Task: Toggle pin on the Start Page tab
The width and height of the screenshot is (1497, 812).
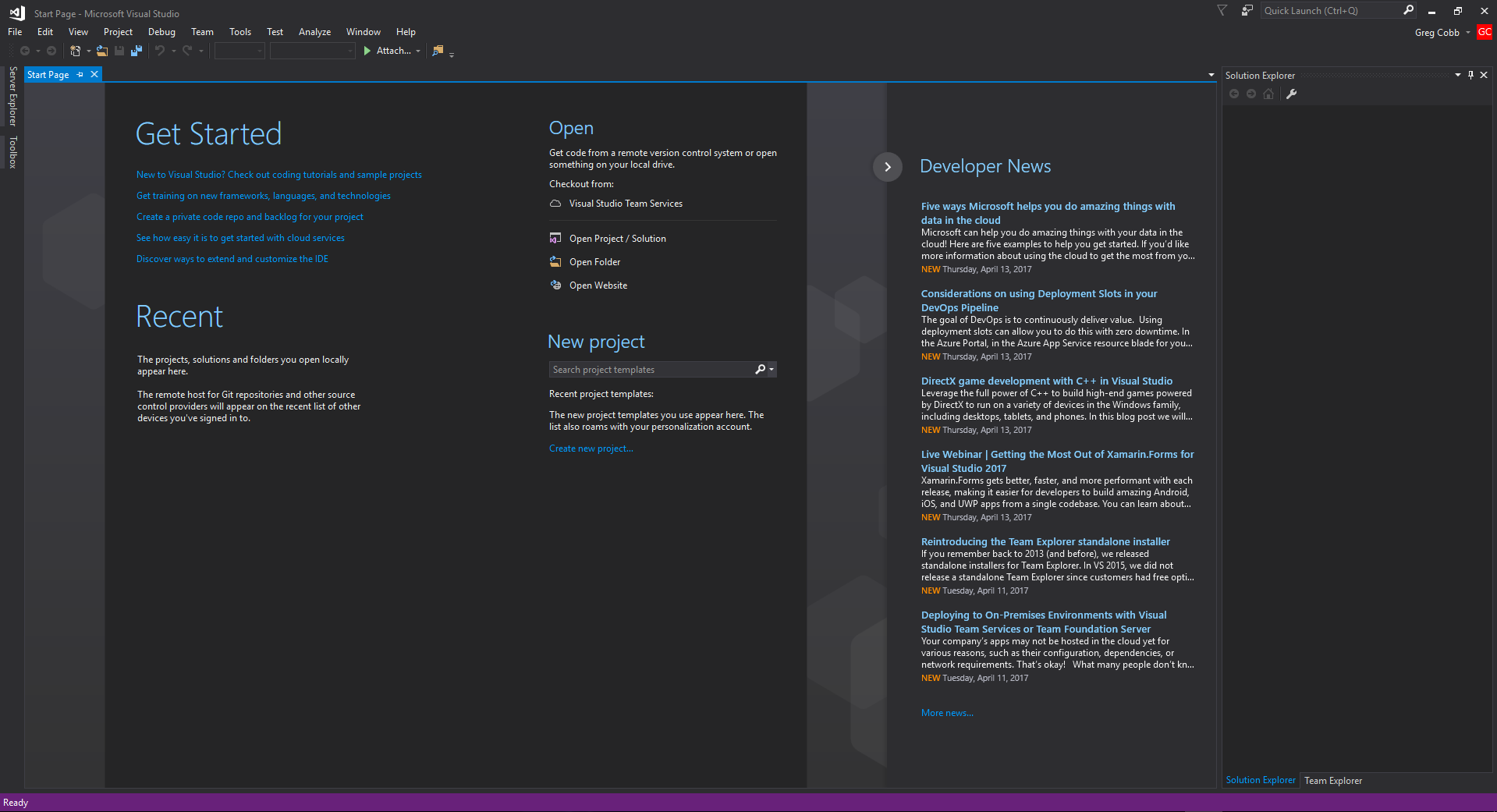Action: tap(80, 75)
